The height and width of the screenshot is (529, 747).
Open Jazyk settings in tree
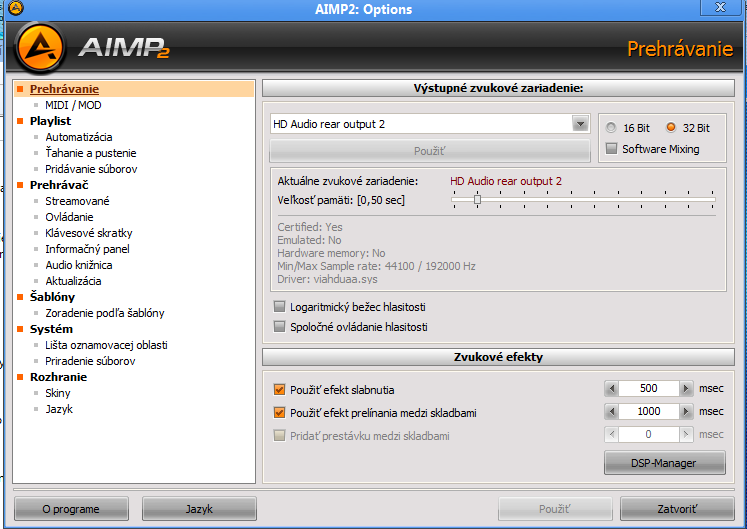(x=59, y=409)
